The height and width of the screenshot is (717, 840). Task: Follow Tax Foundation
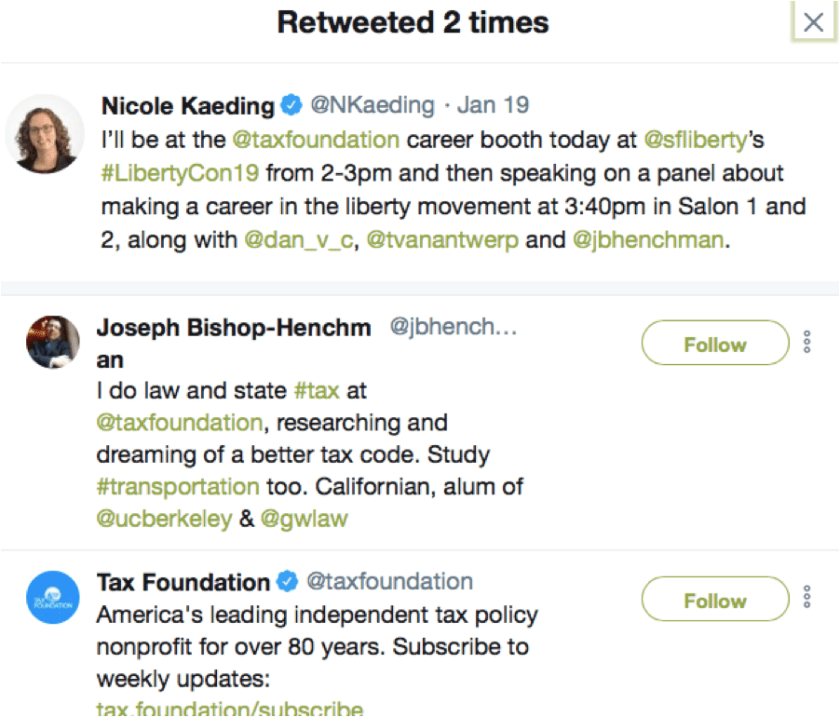[x=715, y=600]
